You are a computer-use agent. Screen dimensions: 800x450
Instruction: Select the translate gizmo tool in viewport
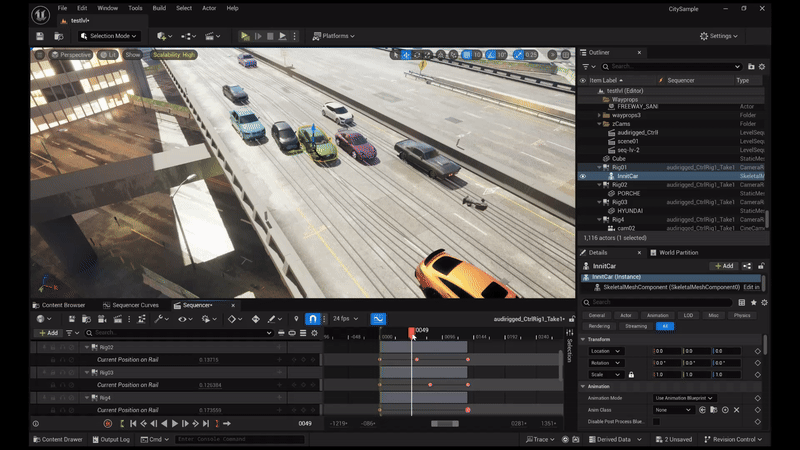406,55
